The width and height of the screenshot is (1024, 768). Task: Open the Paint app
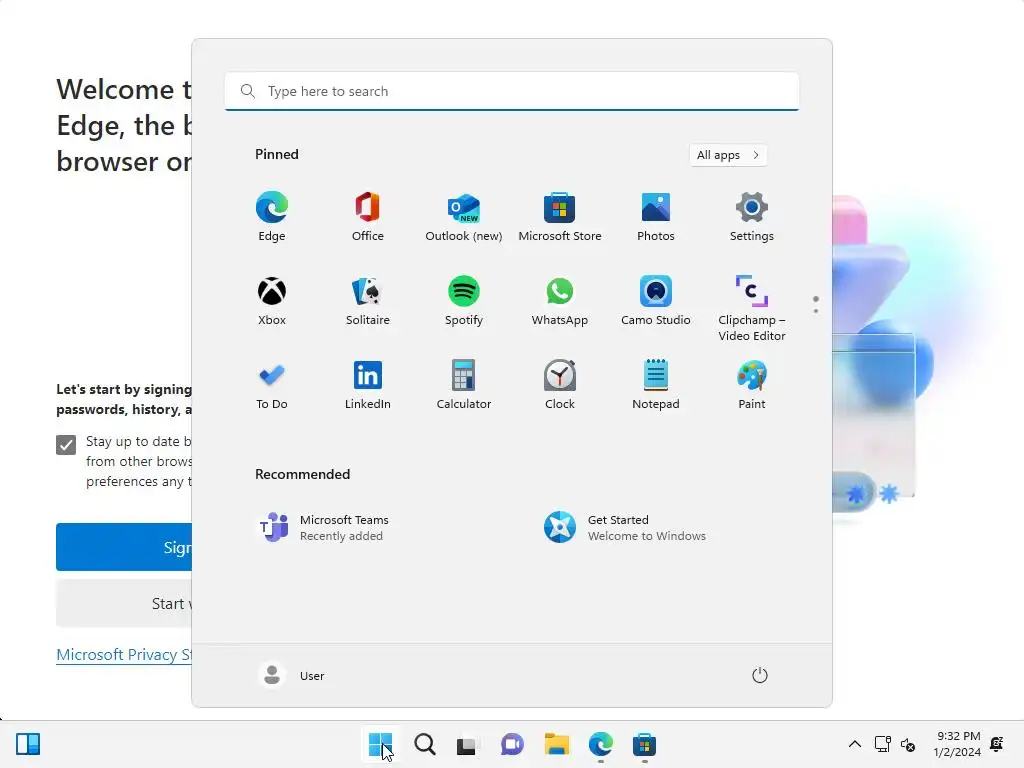752,385
